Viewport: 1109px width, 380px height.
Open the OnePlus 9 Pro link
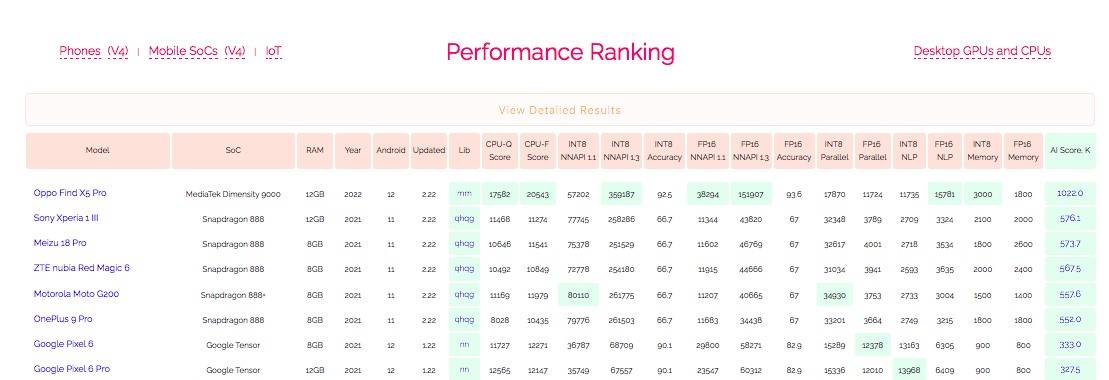pyautogui.click(x=62, y=319)
